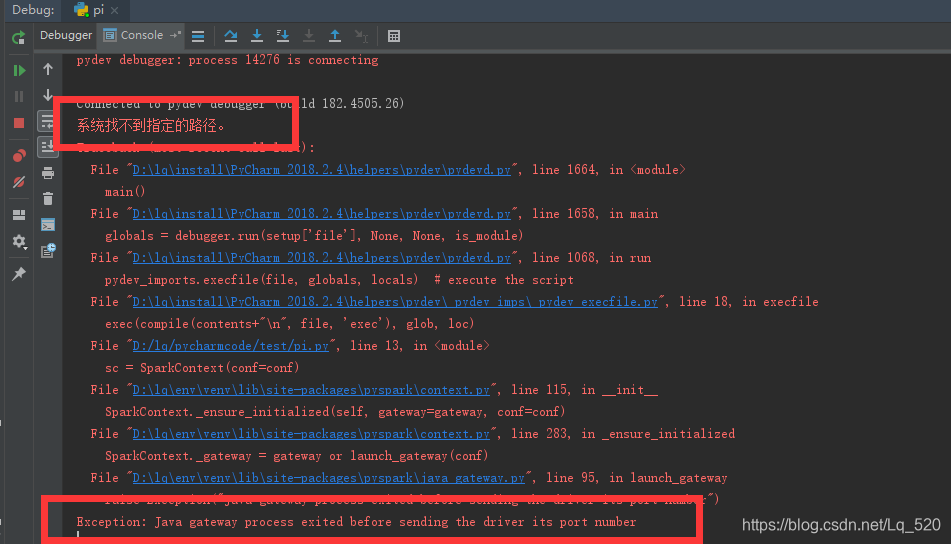Open console command history
The image size is (951, 544).
click(48, 250)
